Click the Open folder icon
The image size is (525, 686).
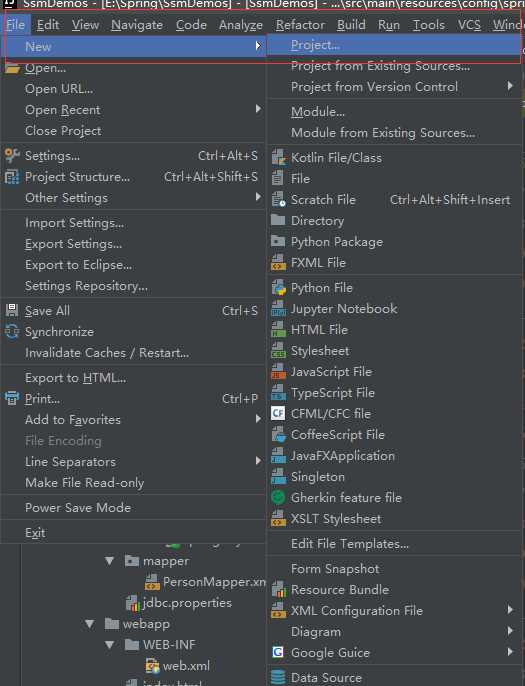point(12,68)
